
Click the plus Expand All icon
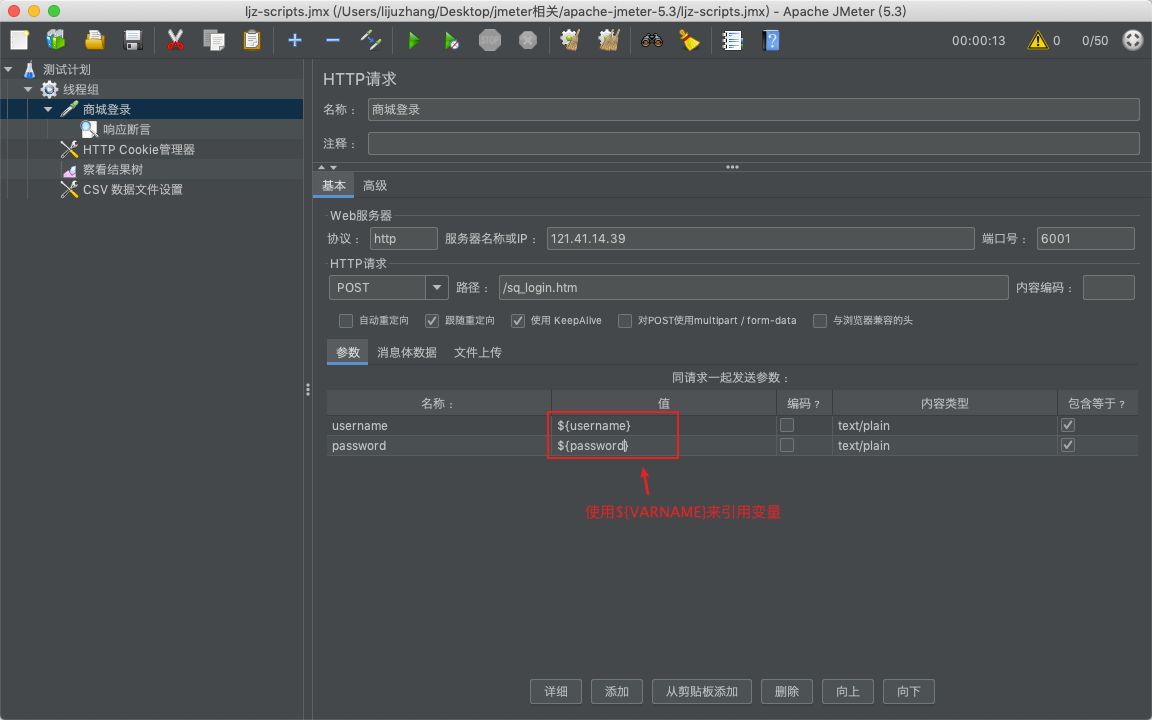[295, 40]
